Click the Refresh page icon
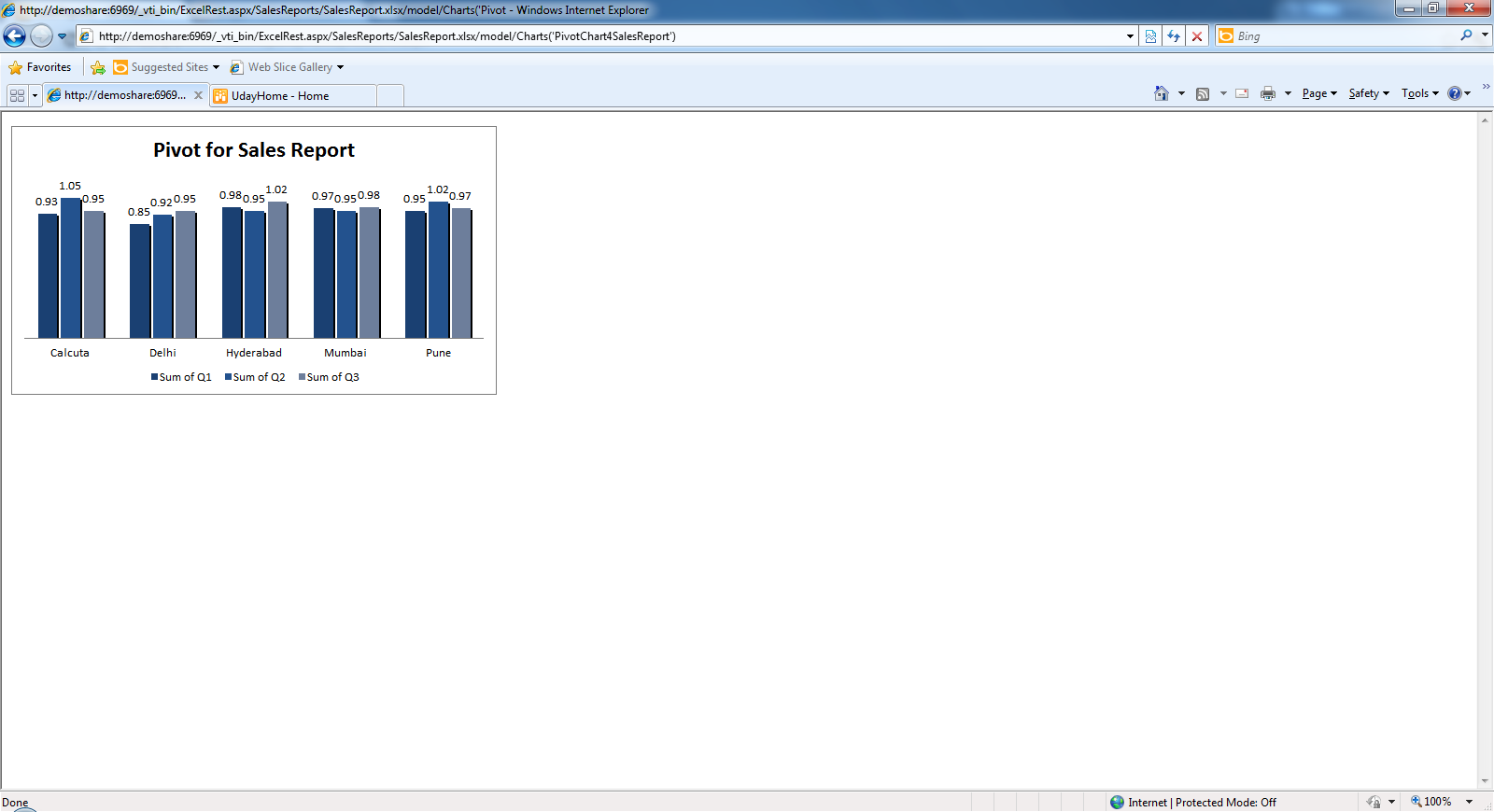Viewport: 1494px width, 812px height. 1174,36
